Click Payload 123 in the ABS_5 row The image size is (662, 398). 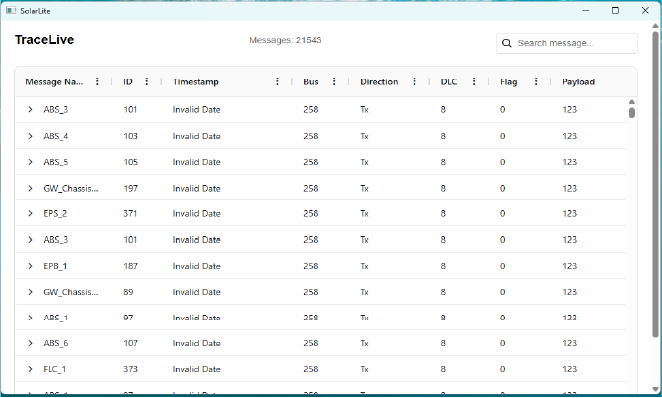(x=570, y=162)
